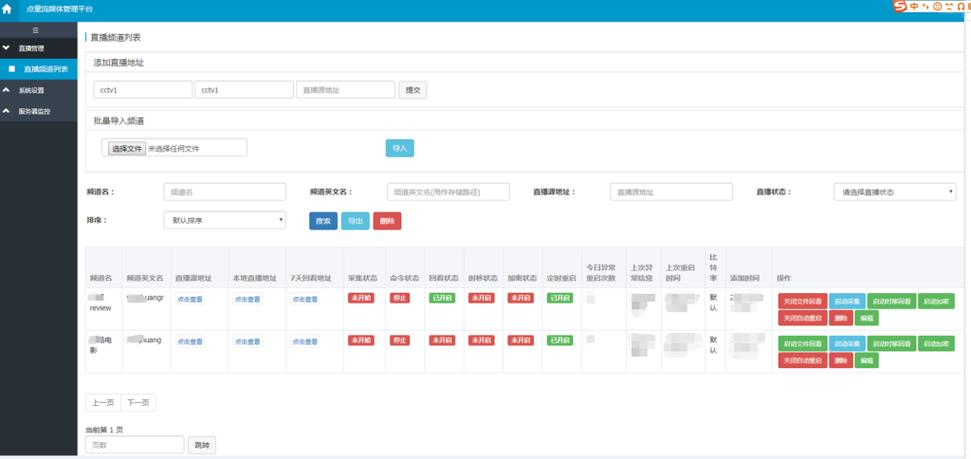The image size is (971, 459).
Task: Open 直播源地址 点击查看 in 电影 row
Action: click(x=189, y=341)
